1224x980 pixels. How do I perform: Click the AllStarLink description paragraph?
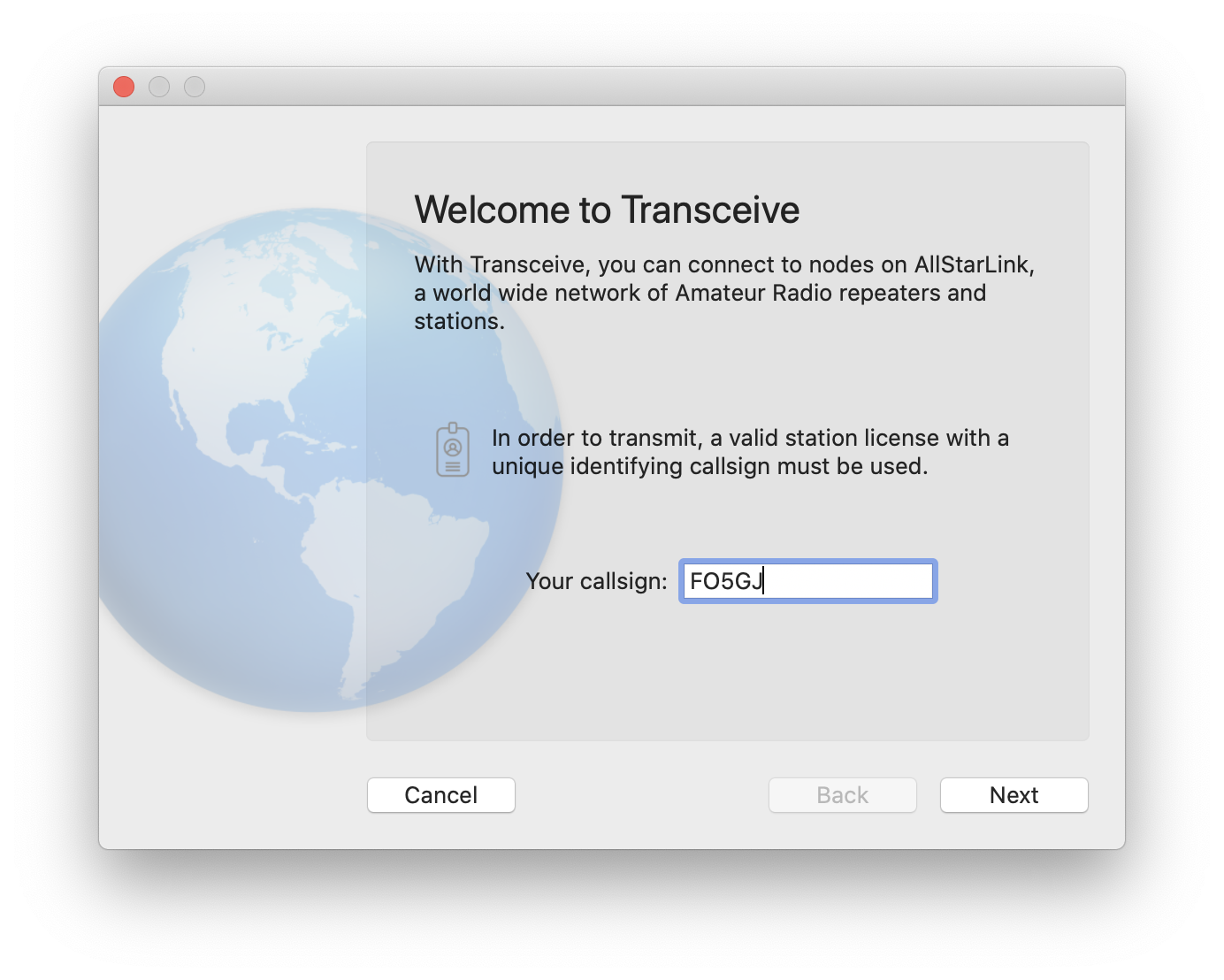(724, 293)
